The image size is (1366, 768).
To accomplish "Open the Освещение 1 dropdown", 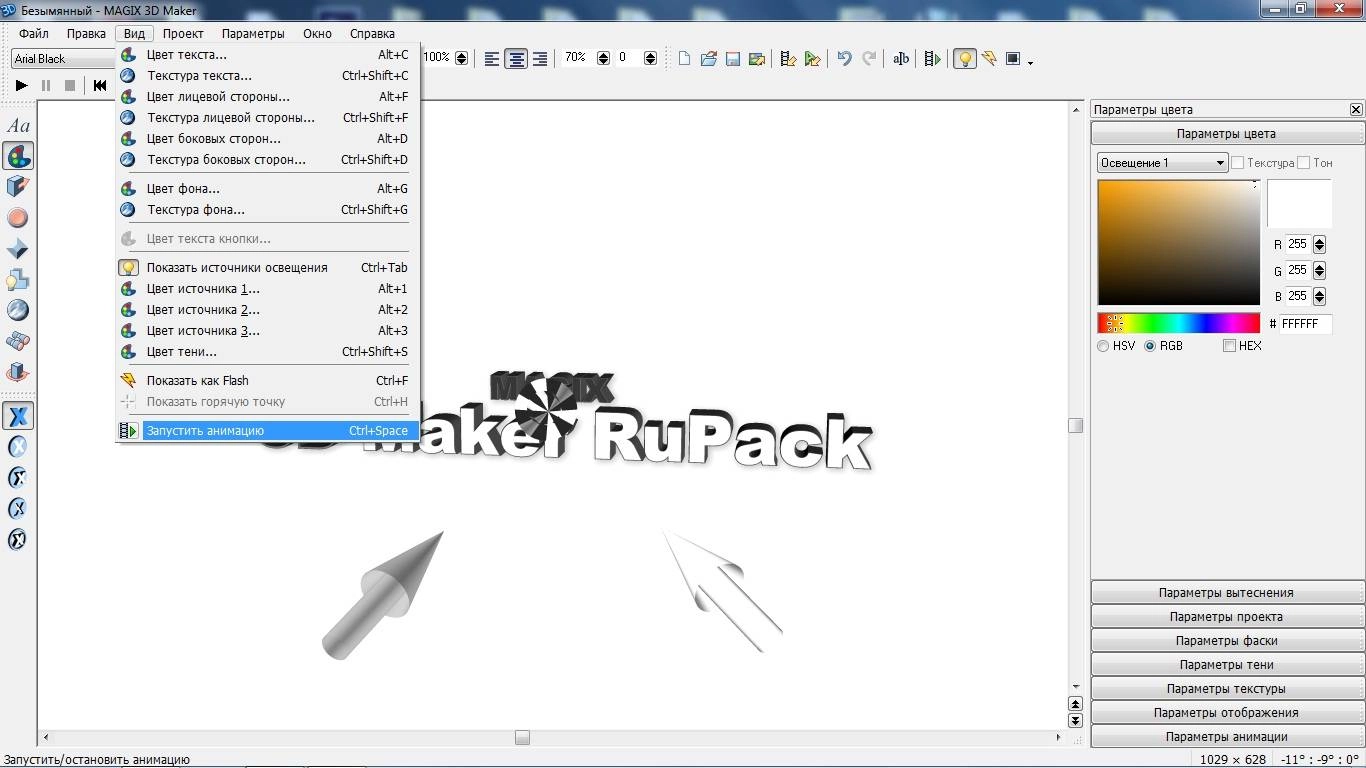I will click(1162, 162).
